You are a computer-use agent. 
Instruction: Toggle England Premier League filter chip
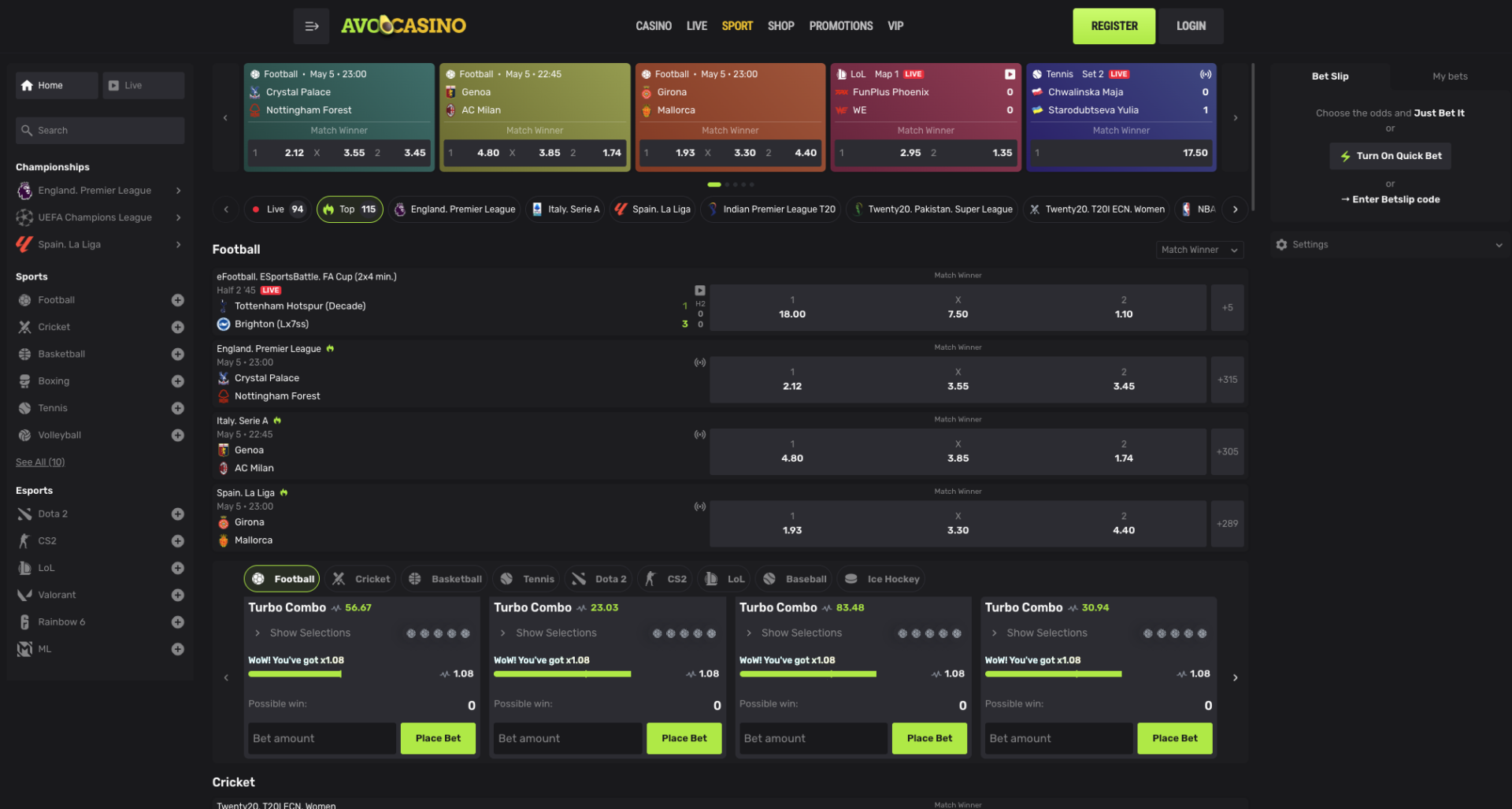pos(454,210)
